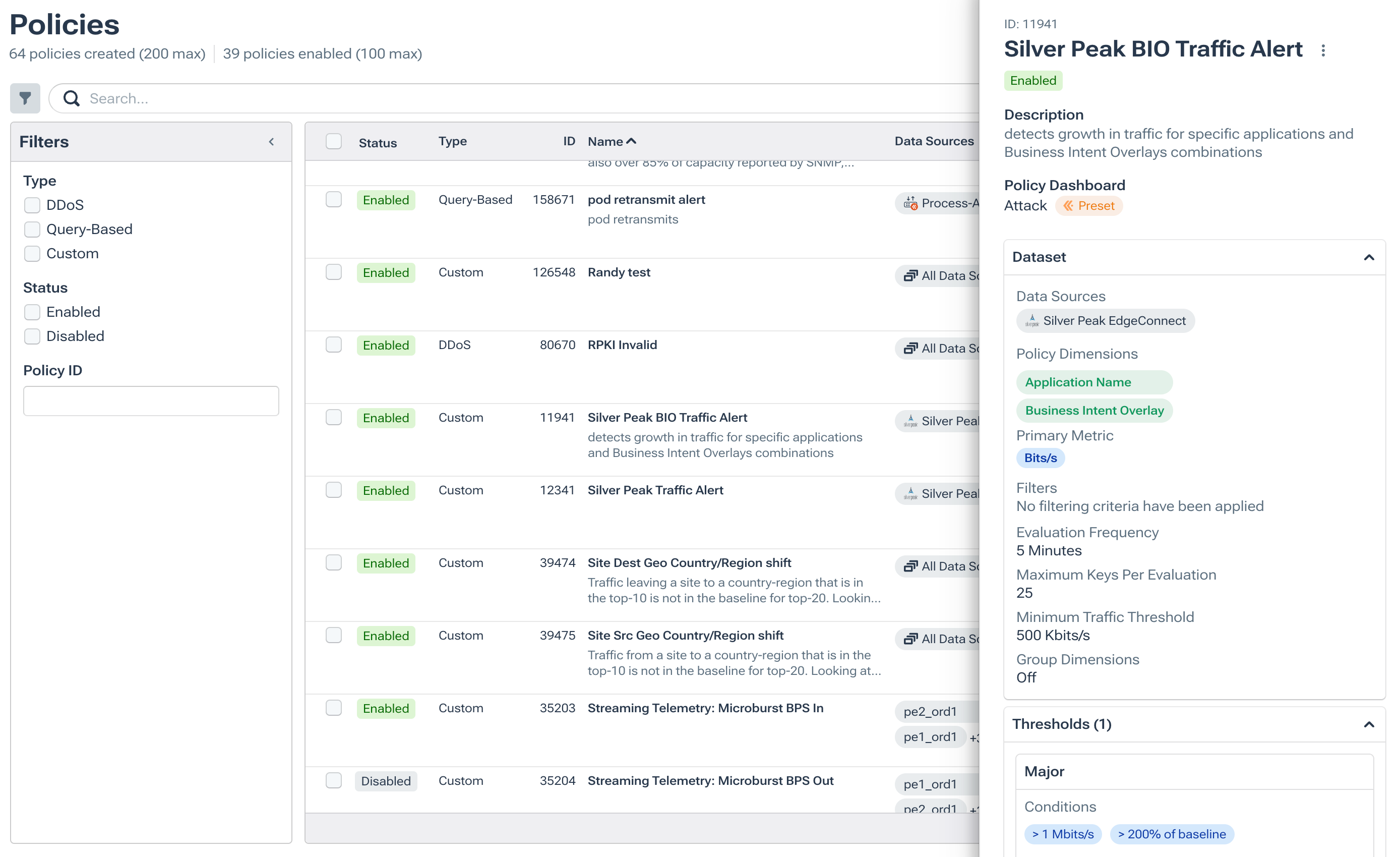Open the Attack policy dashboard
This screenshot has width=1400, height=857.
[x=1024, y=205]
